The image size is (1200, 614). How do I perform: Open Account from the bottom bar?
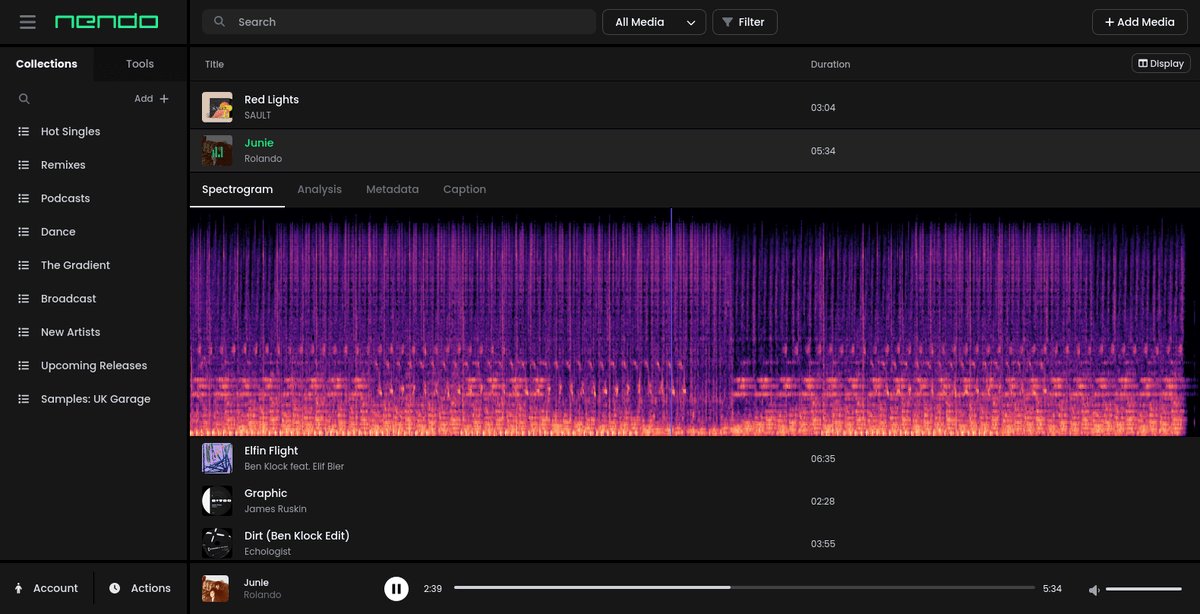[x=46, y=589]
